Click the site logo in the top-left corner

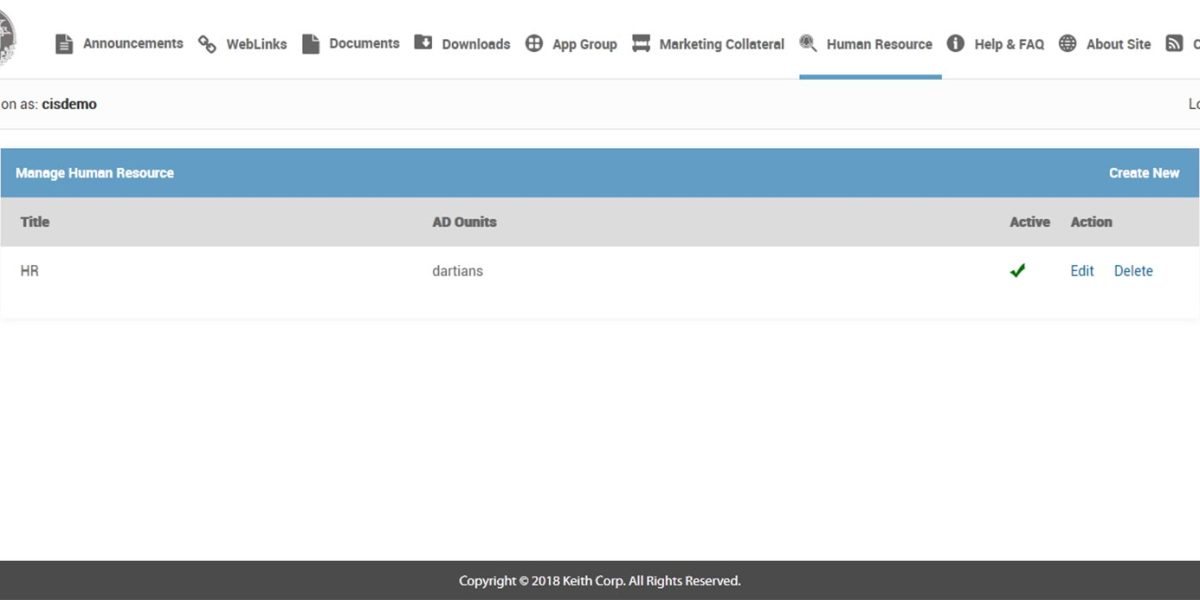(x=8, y=30)
